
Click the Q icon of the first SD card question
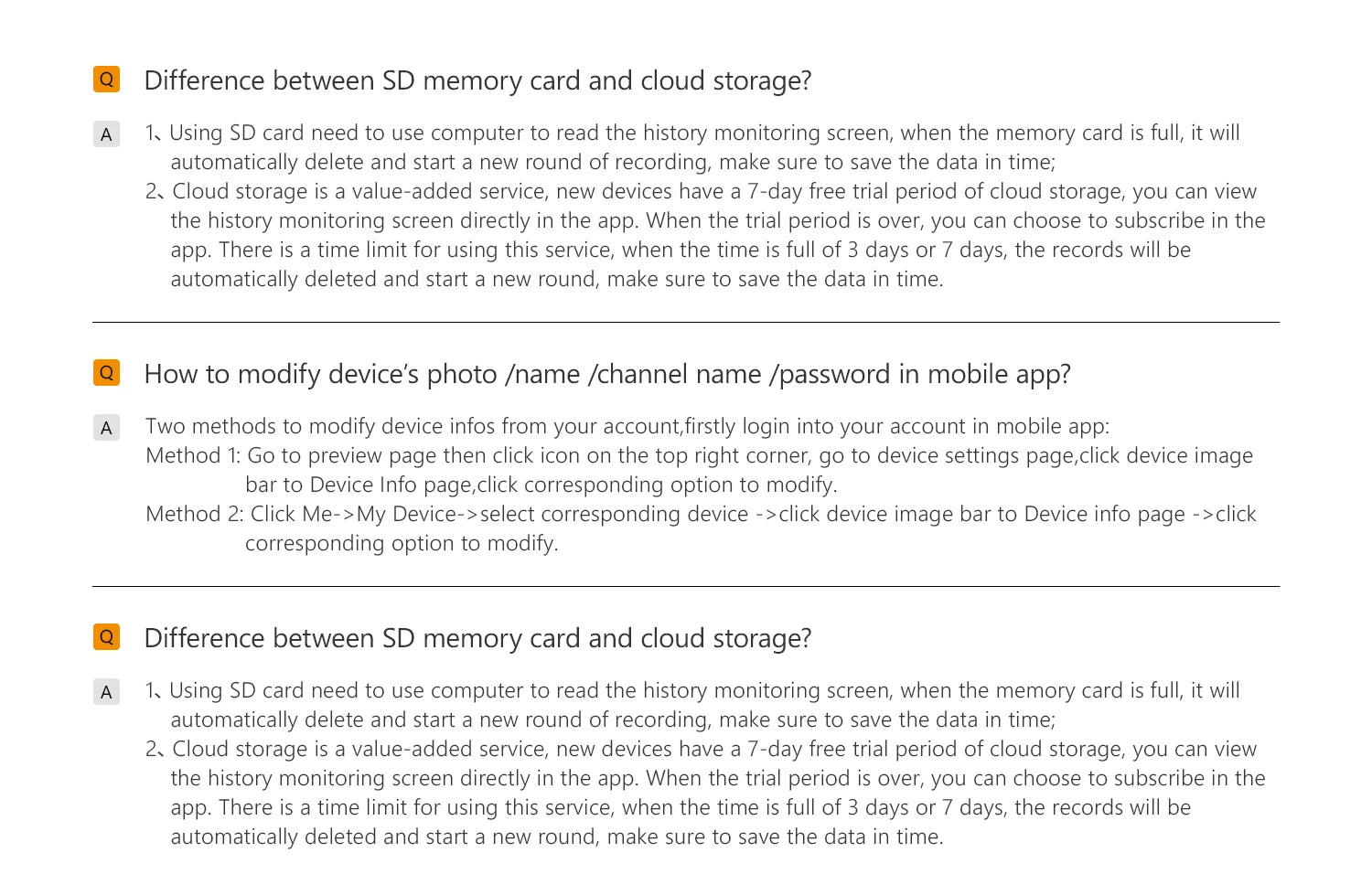[x=106, y=80]
